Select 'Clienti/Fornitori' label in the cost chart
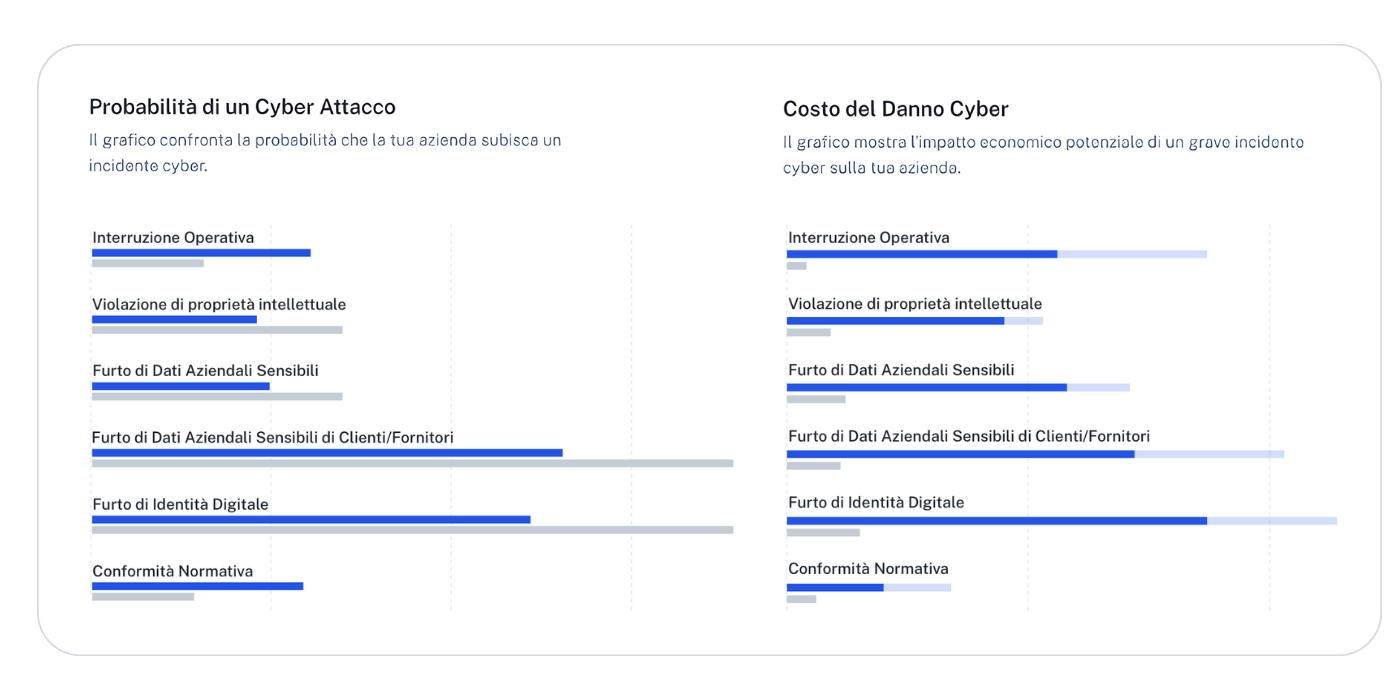This screenshot has width=1400, height=700. pos(968,436)
